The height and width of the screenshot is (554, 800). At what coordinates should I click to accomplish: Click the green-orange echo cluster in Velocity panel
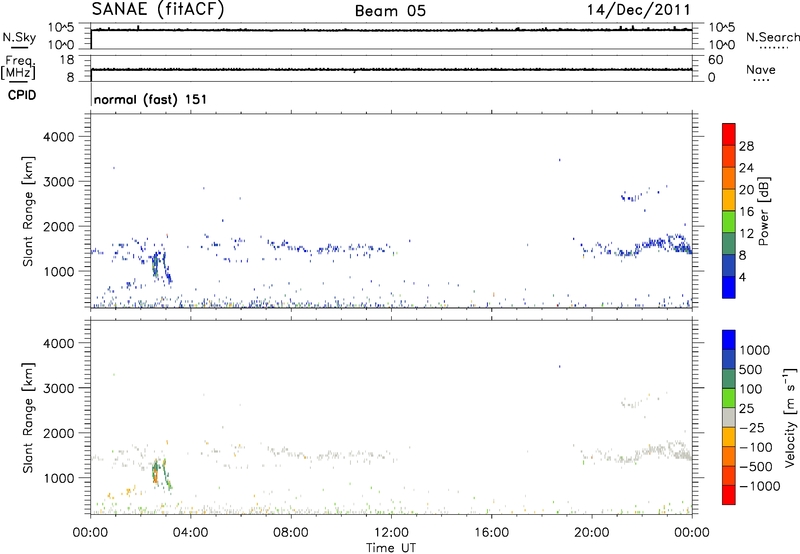click(161, 473)
